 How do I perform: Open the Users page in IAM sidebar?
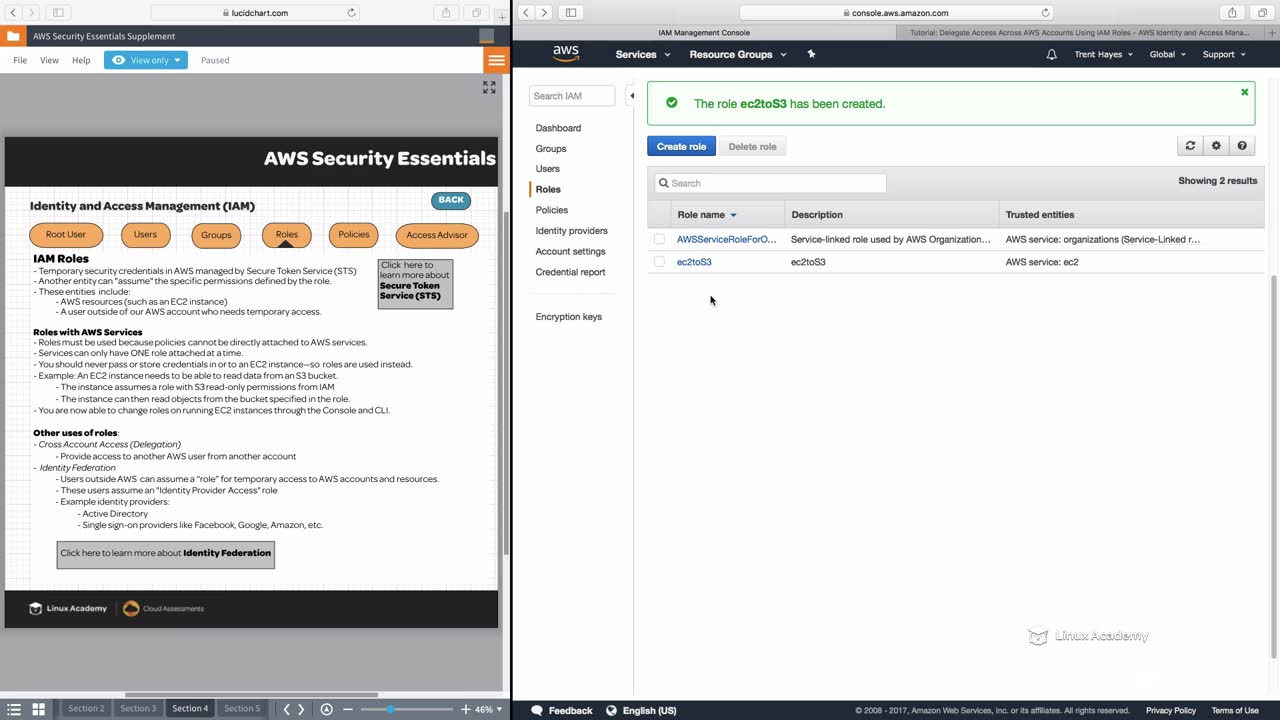click(x=547, y=169)
